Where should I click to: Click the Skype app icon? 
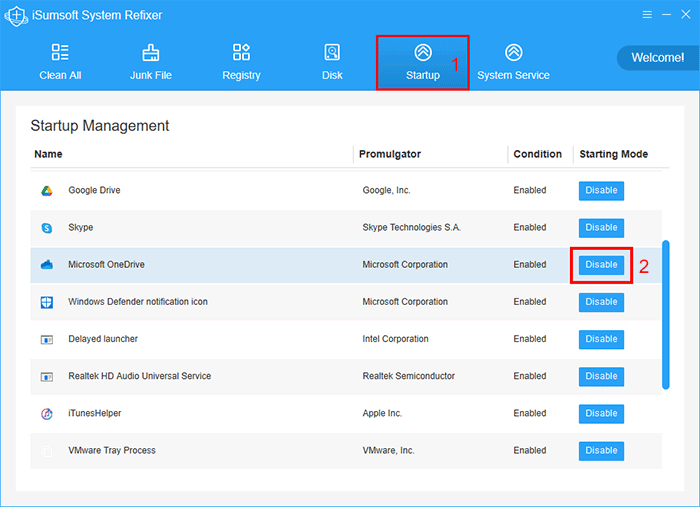(47, 228)
